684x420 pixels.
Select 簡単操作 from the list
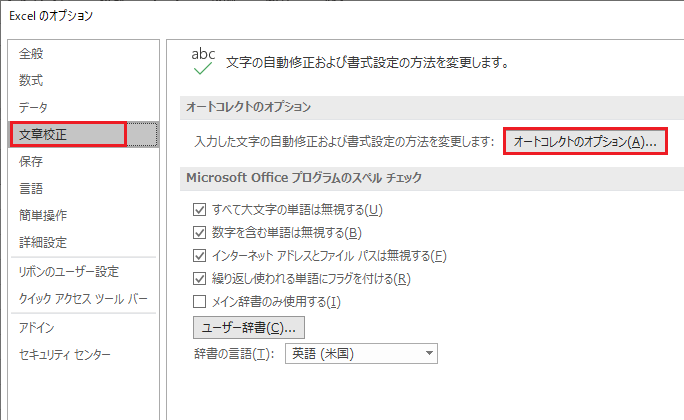pyautogui.click(x=43, y=215)
